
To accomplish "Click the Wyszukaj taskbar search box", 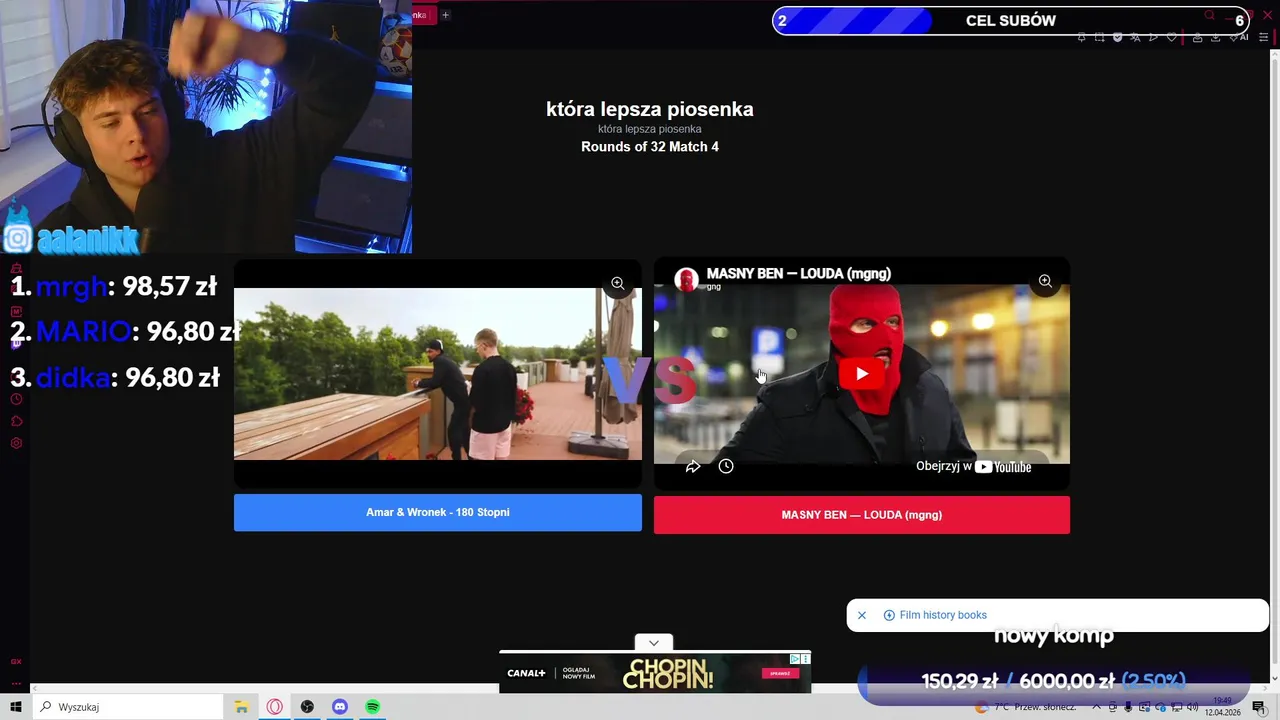I will point(128,707).
